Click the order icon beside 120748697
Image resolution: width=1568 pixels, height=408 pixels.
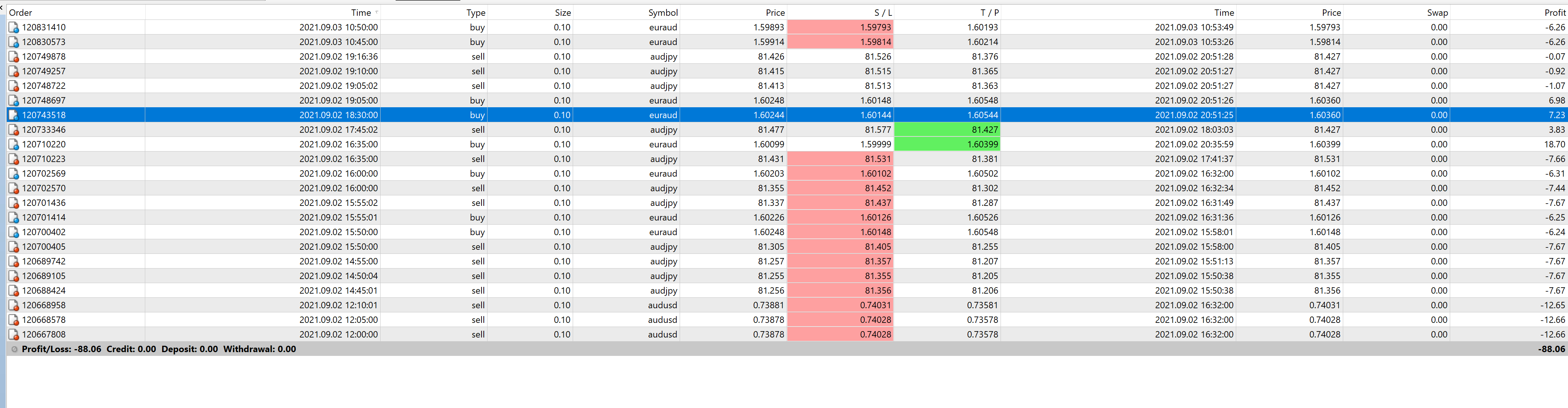tap(14, 100)
